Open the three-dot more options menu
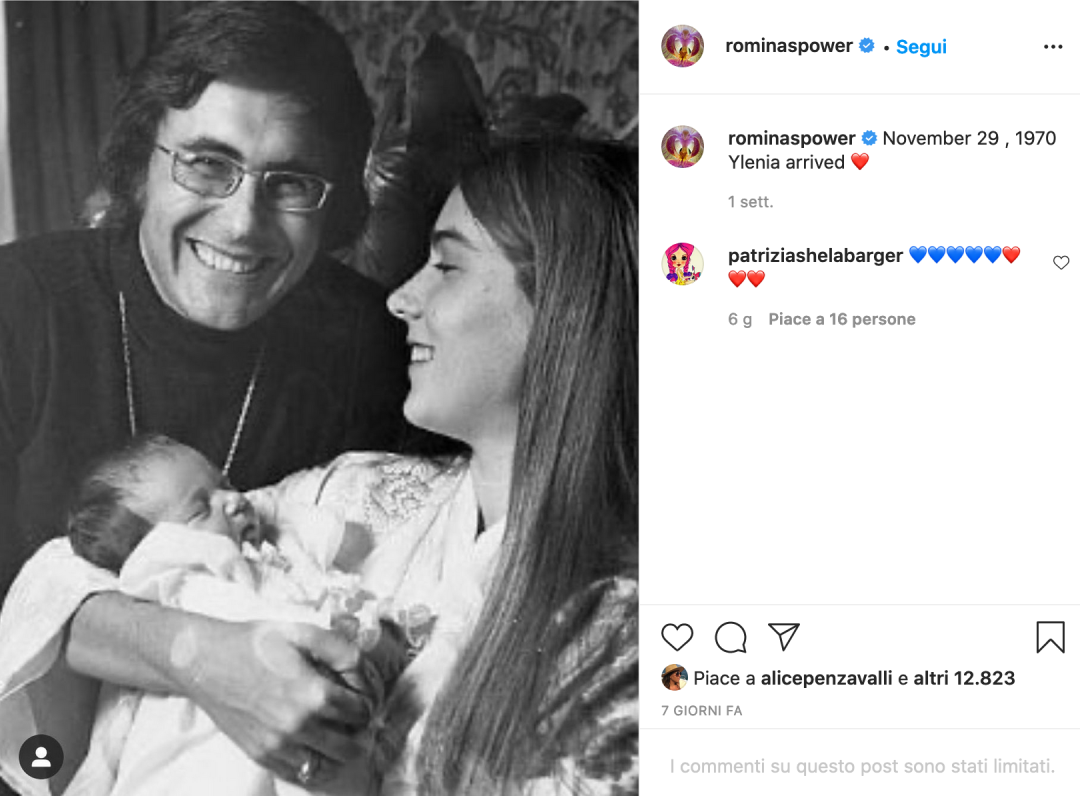Image resolution: width=1080 pixels, height=796 pixels. [x=1053, y=47]
